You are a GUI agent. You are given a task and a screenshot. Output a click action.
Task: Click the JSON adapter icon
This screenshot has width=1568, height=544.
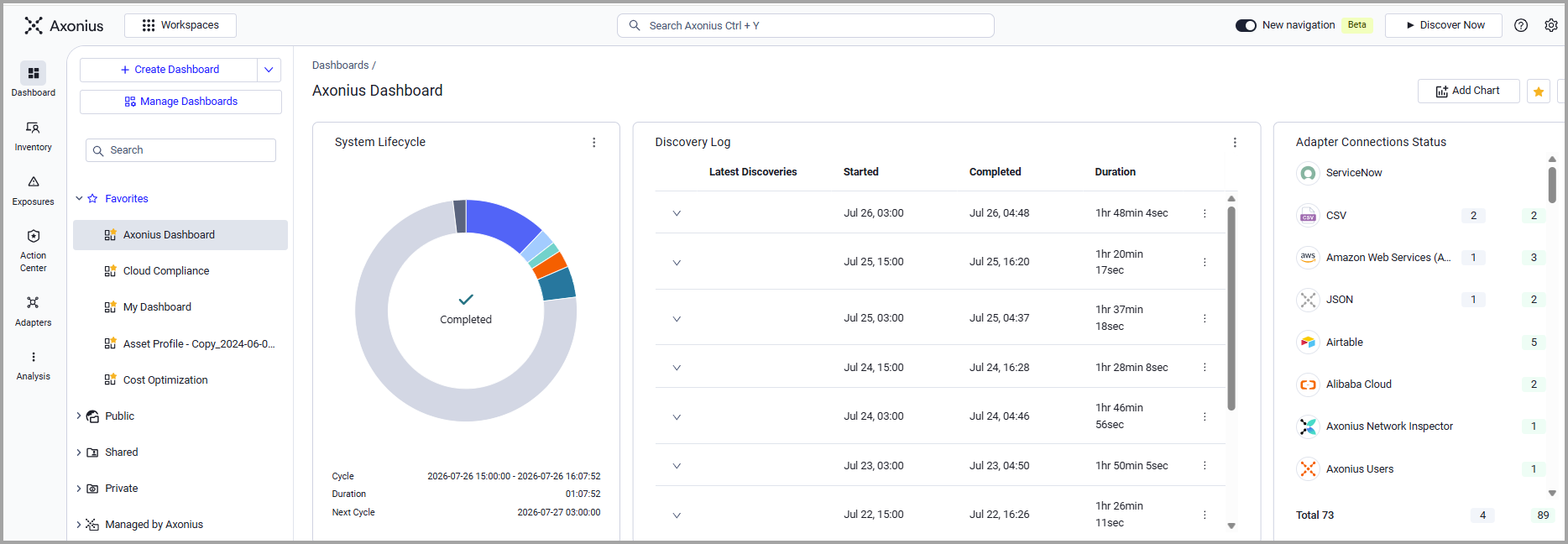point(1308,300)
